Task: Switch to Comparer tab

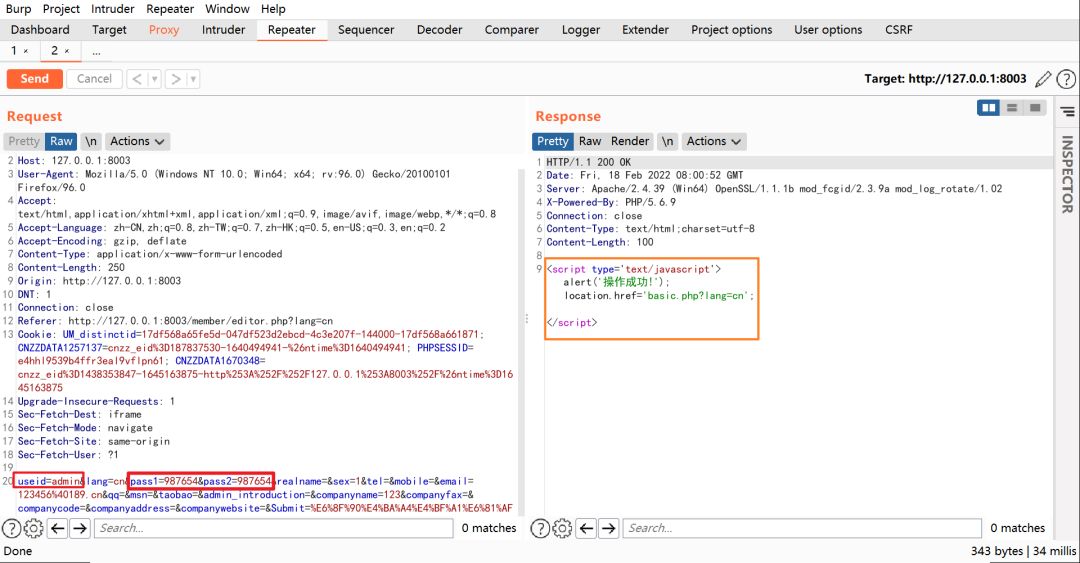Action: pos(512,30)
